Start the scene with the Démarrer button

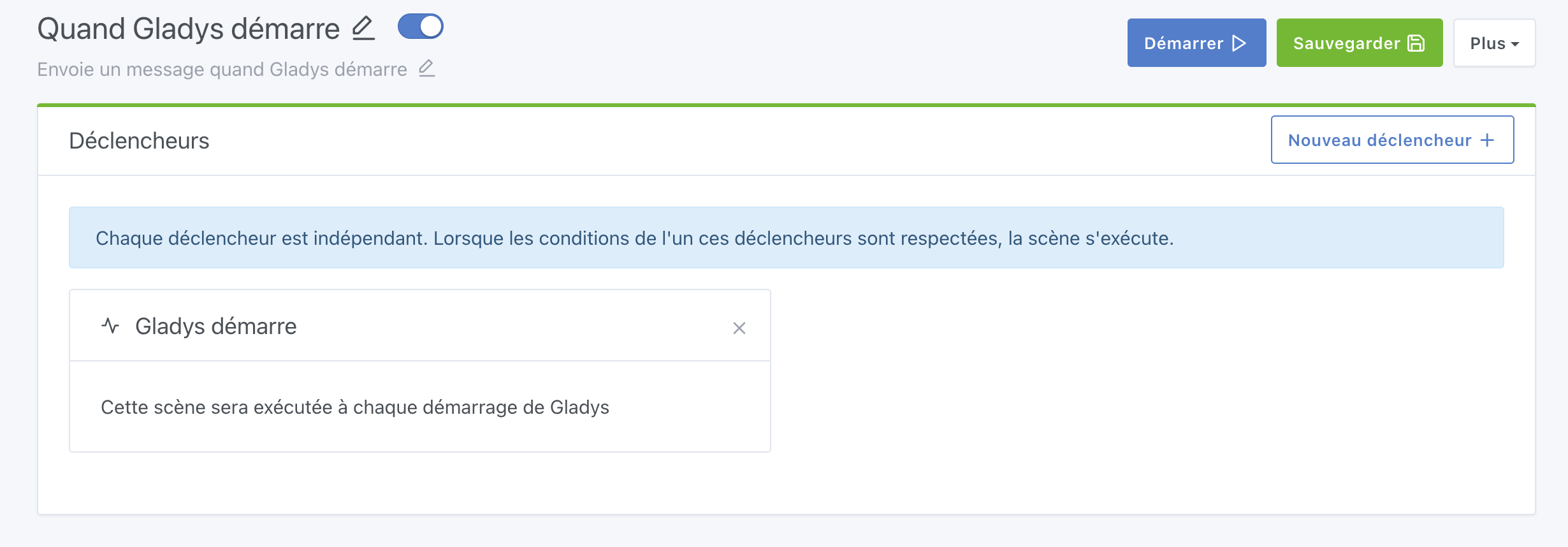1196,43
